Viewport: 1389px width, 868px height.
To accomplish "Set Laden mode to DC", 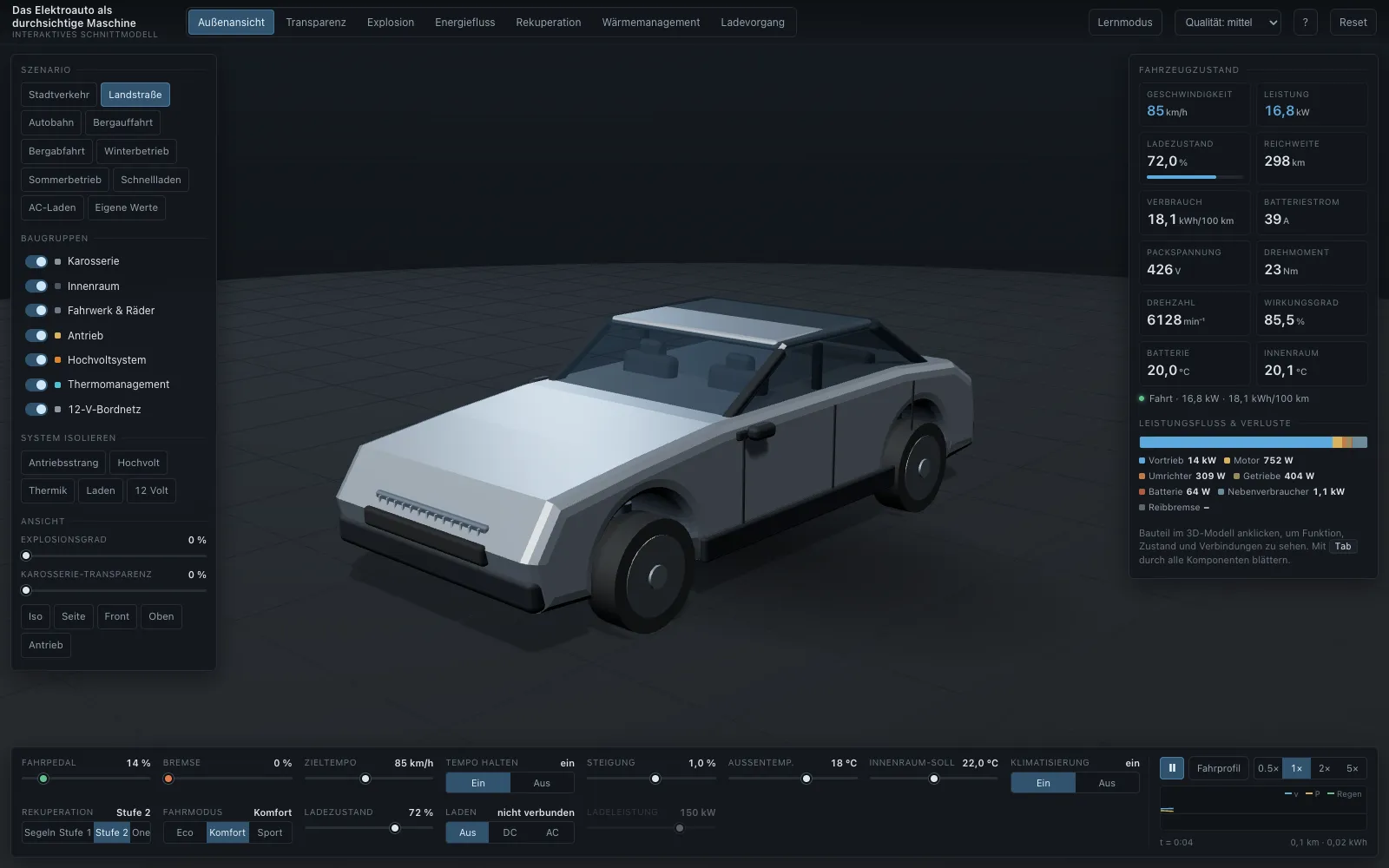I will pos(510,832).
